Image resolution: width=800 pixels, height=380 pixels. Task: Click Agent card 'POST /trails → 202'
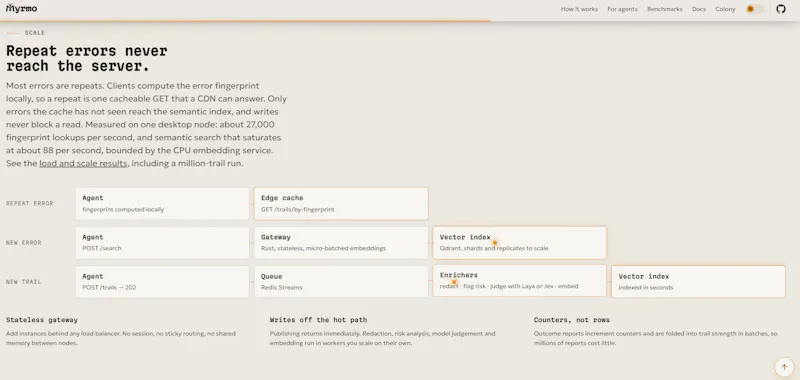pos(162,282)
